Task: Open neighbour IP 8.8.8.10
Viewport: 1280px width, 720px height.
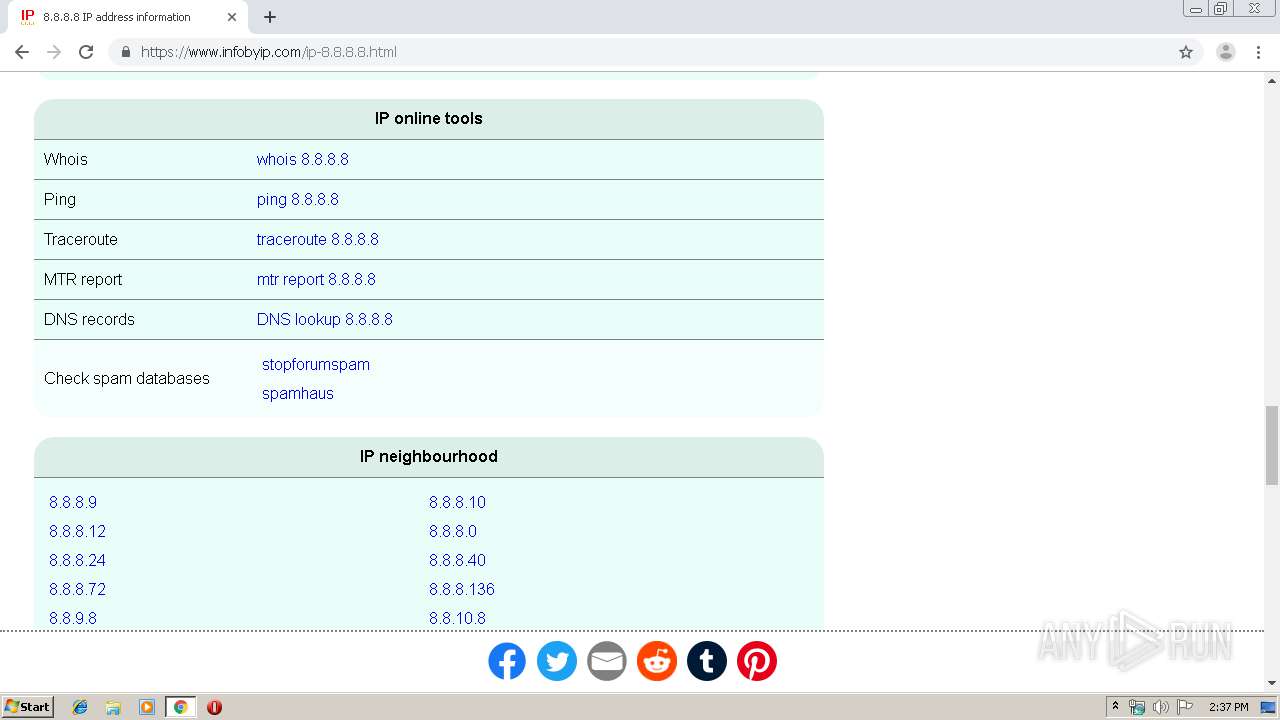Action: (x=457, y=502)
